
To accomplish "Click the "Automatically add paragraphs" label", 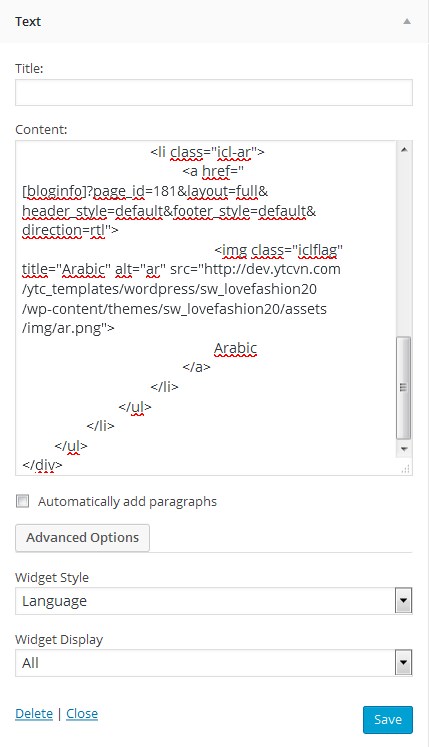I will tap(127, 502).
